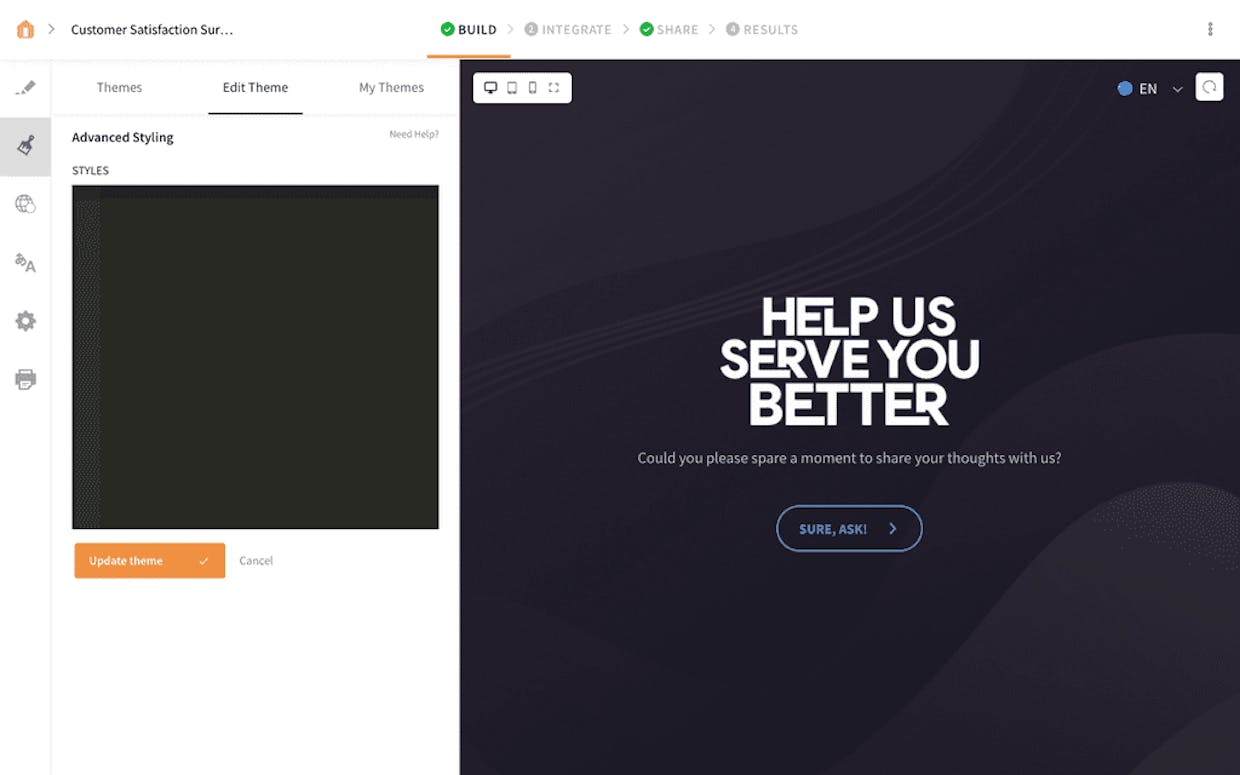Switch preview to desktop view
The height and width of the screenshot is (775, 1240).
coord(490,88)
